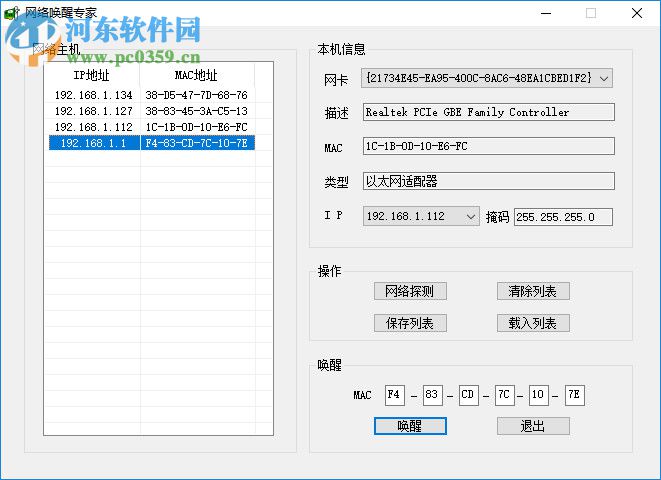Click list MAC cell 1C-1B-0D-10-E6-FC

click(x=196, y=127)
